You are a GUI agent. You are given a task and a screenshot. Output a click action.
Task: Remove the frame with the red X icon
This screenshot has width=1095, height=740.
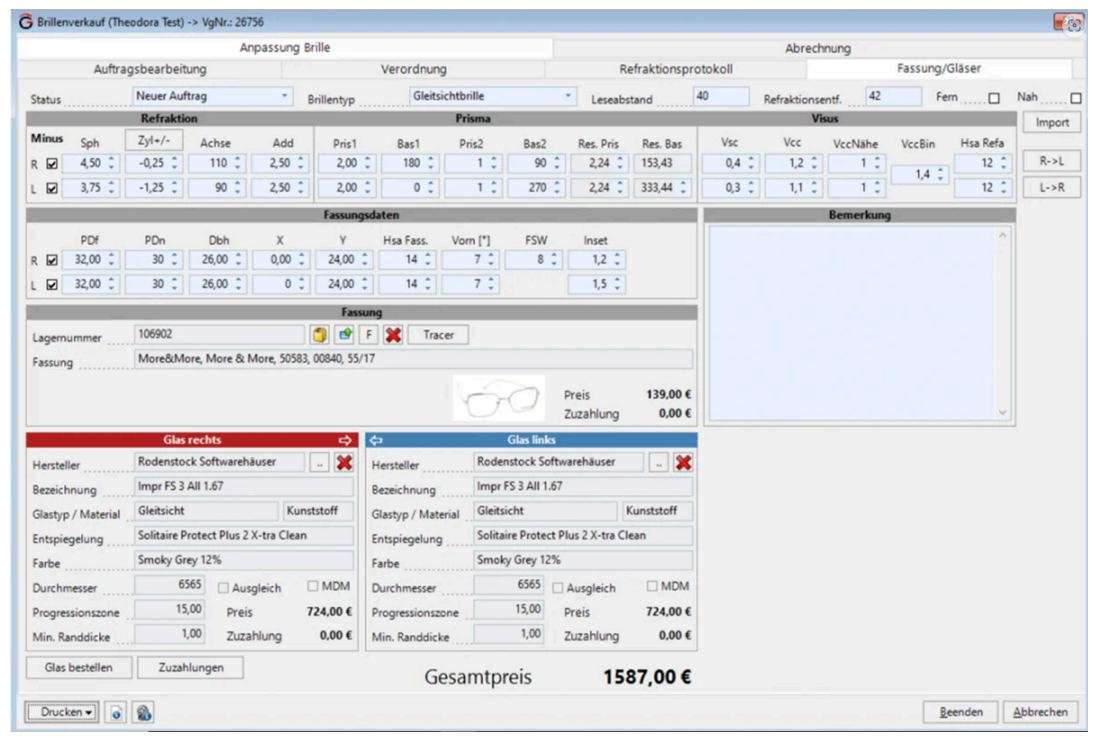393,335
